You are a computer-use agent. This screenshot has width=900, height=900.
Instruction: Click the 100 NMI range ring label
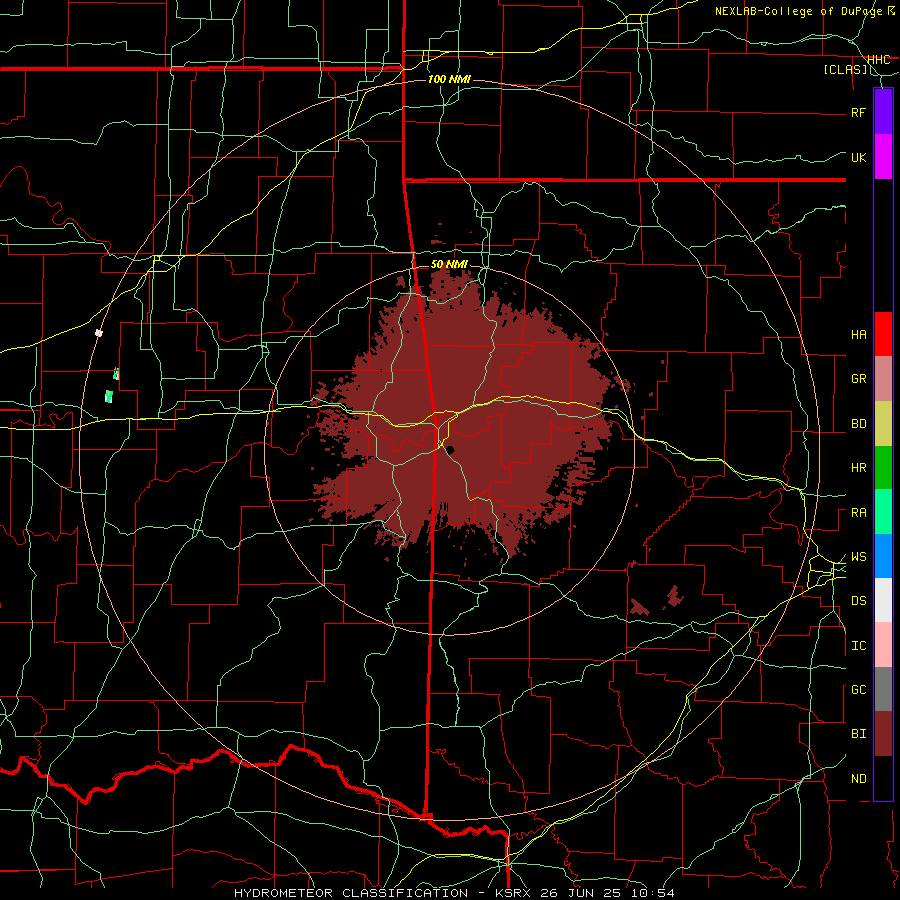coord(449,79)
